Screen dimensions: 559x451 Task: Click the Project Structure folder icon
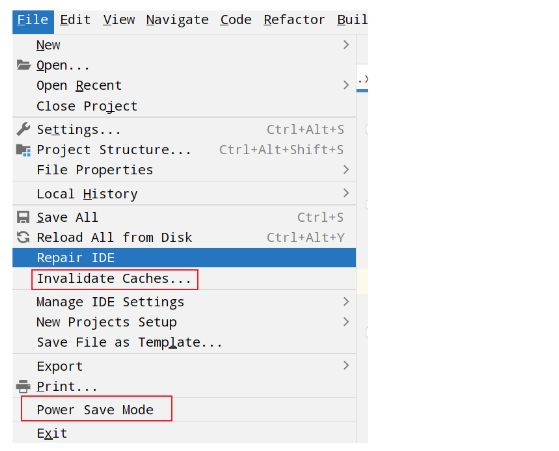pyautogui.click(x=23, y=150)
